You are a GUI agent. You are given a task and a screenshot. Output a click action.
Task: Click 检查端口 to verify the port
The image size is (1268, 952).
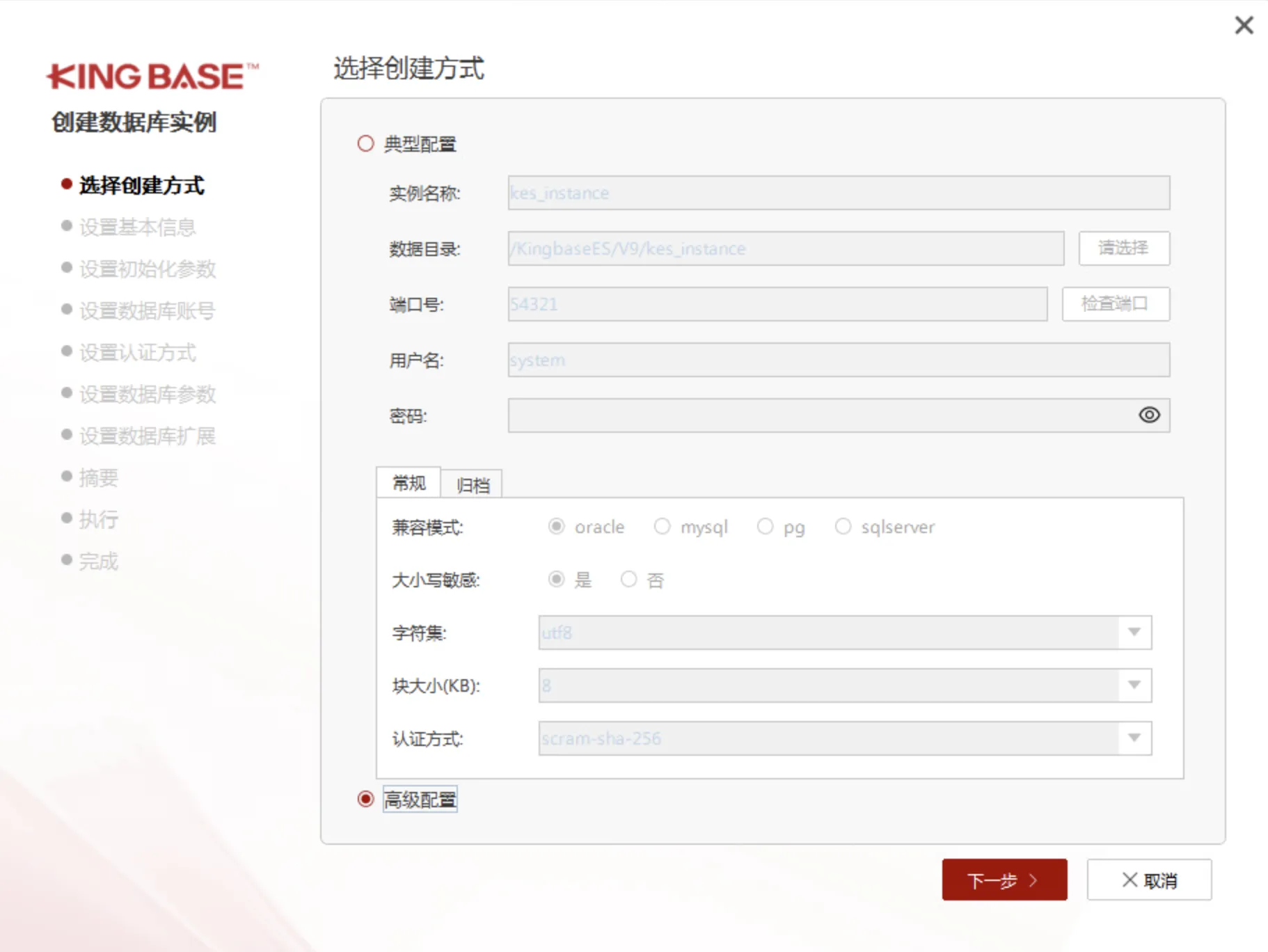click(x=1115, y=304)
